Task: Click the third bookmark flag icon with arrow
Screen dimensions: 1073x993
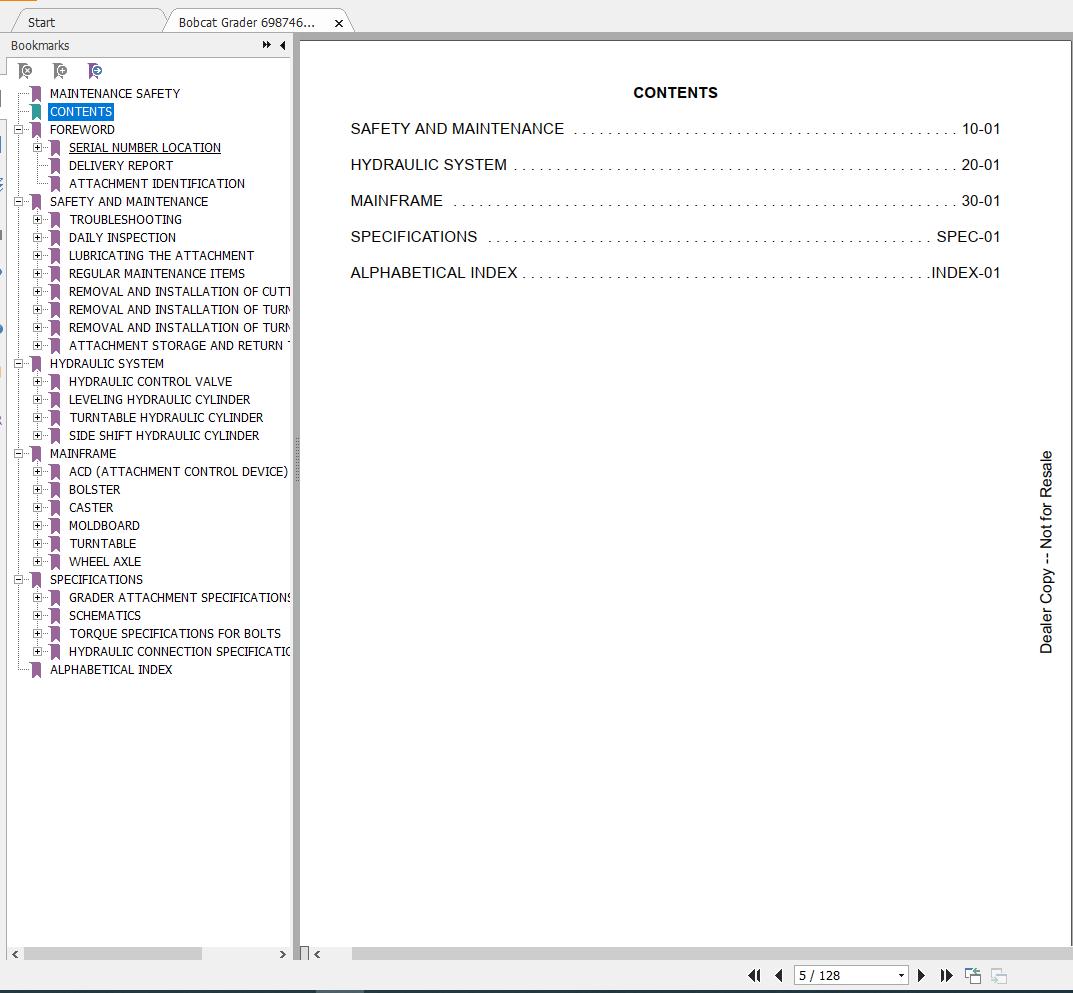Action: [95, 70]
